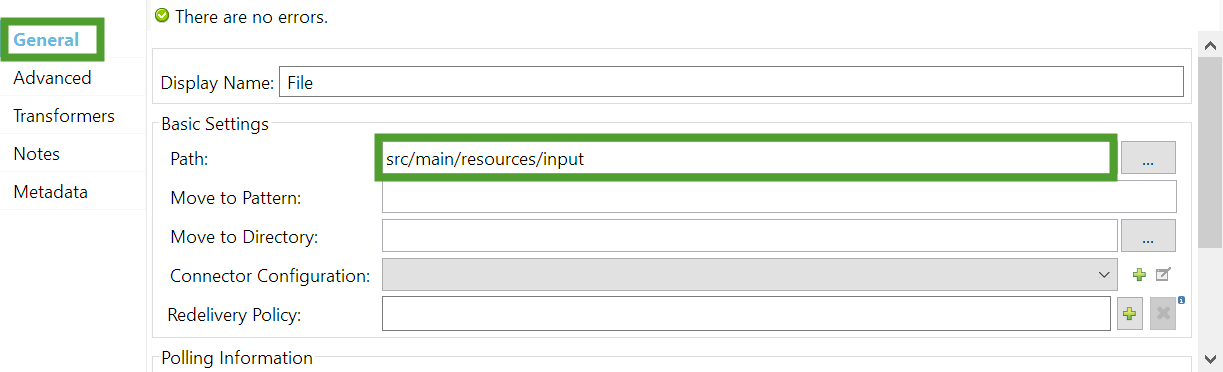The width and height of the screenshot is (1223, 372).
Task: Add a Redelivery Policy using green plus
Action: click(1129, 314)
